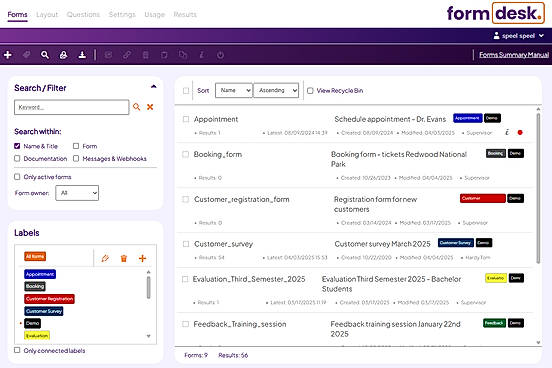Click labels list scroll down arrow
This screenshot has width=552, height=368.
[149, 336]
